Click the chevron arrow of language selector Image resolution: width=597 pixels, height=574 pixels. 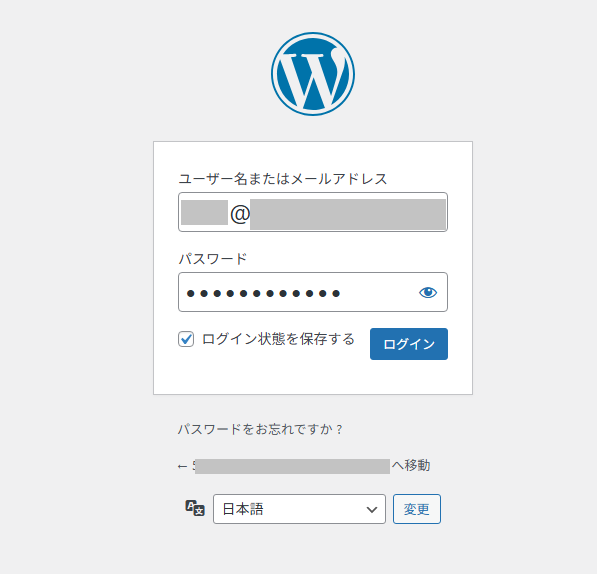tap(372, 509)
